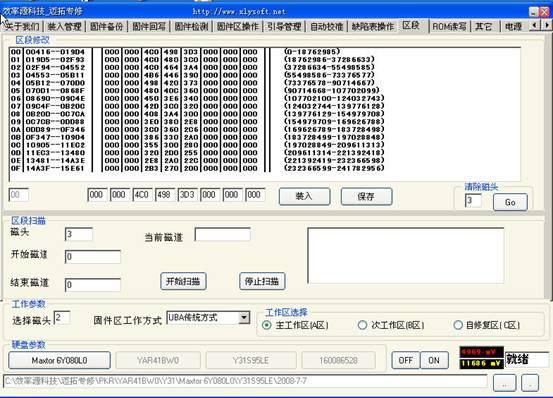Screen dimensions: 553x398
Task: Select 主工作区(A区) radio button
Action: pos(267,325)
